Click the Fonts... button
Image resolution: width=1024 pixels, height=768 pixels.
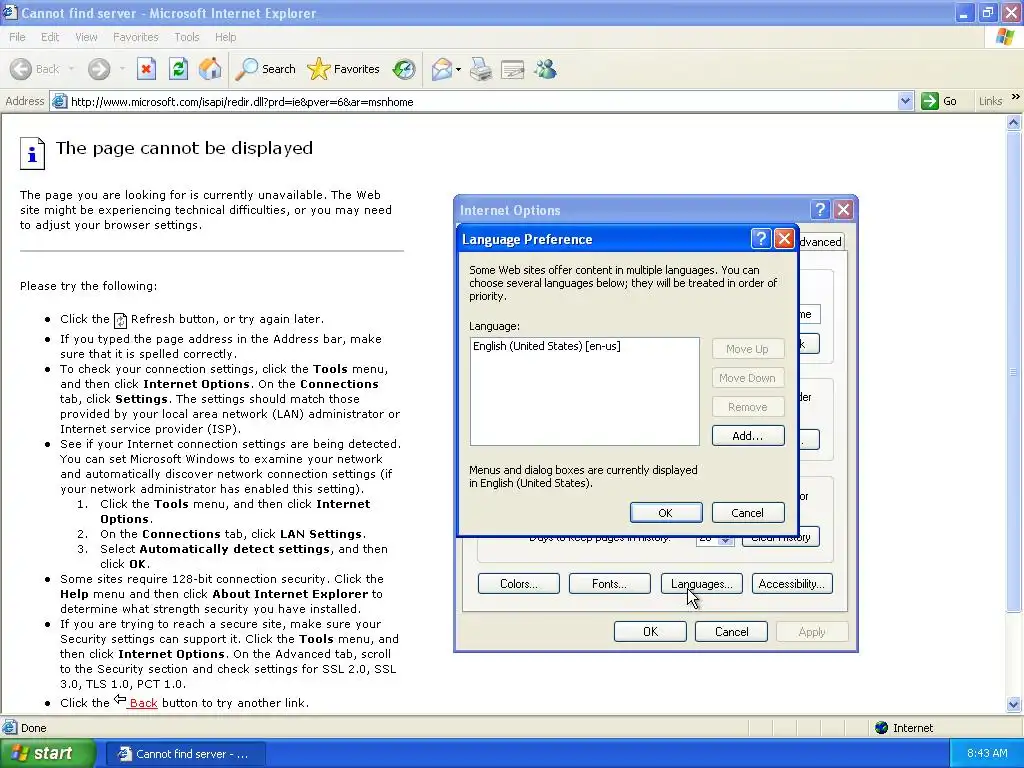(609, 584)
